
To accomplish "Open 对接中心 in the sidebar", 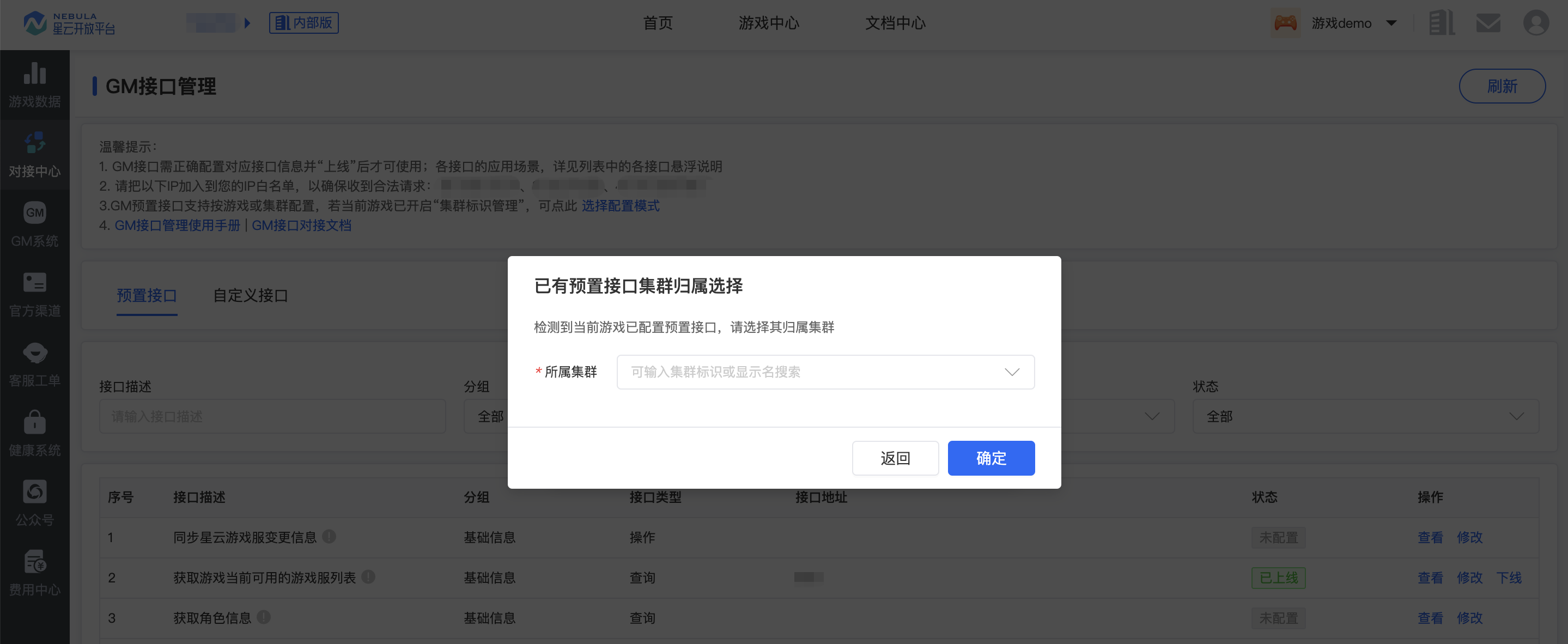I will tap(35, 155).
